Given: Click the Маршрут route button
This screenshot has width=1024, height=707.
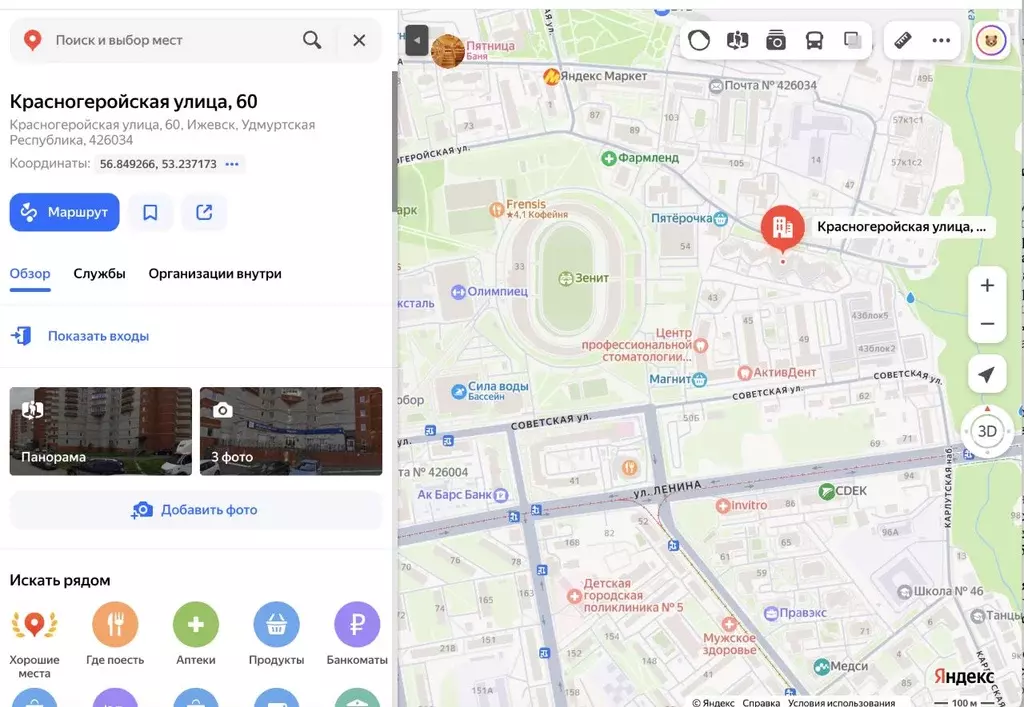Looking at the screenshot, I should tap(65, 212).
